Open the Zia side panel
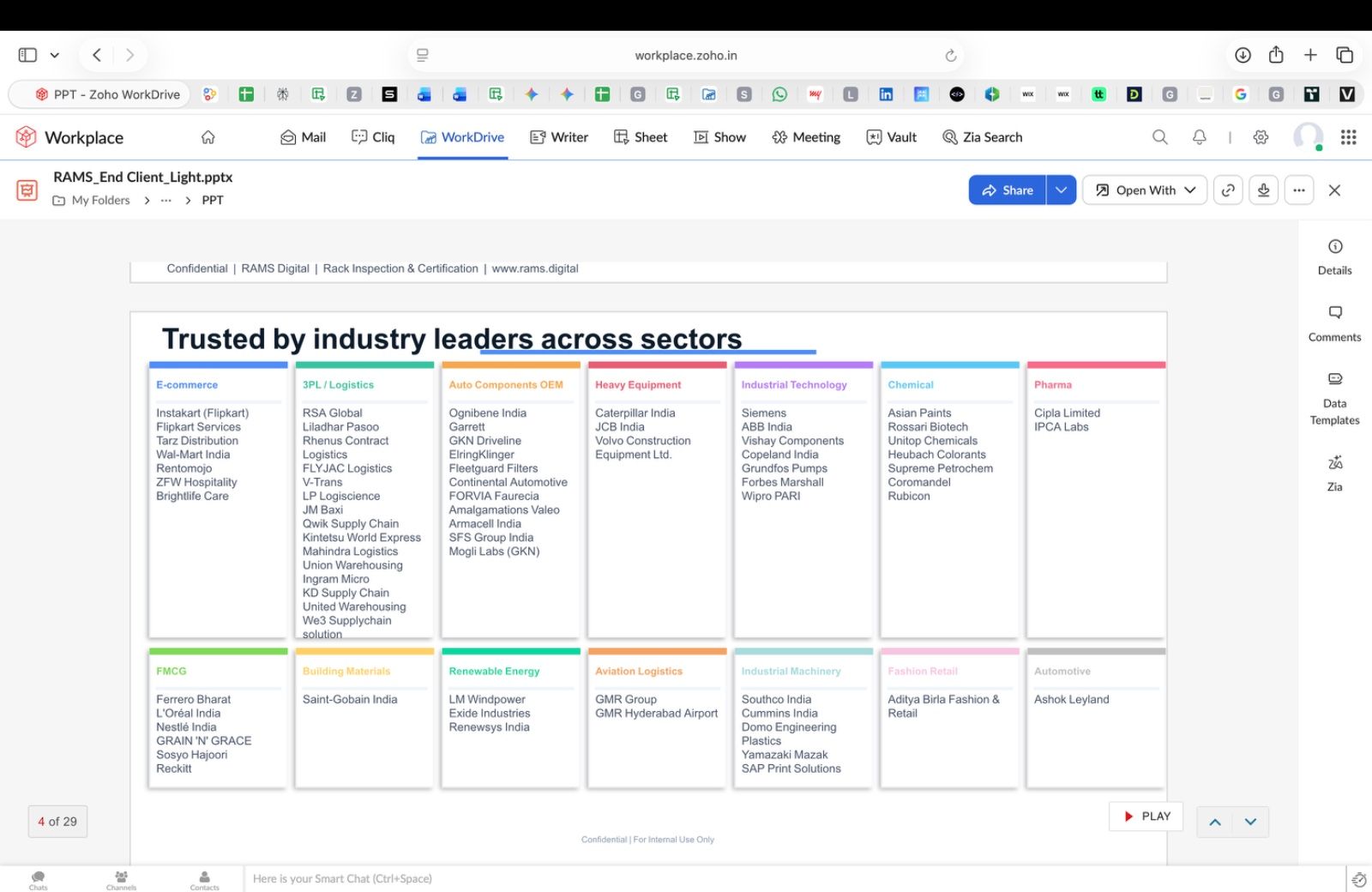The image size is (1372, 892). [x=1335, y=473]
